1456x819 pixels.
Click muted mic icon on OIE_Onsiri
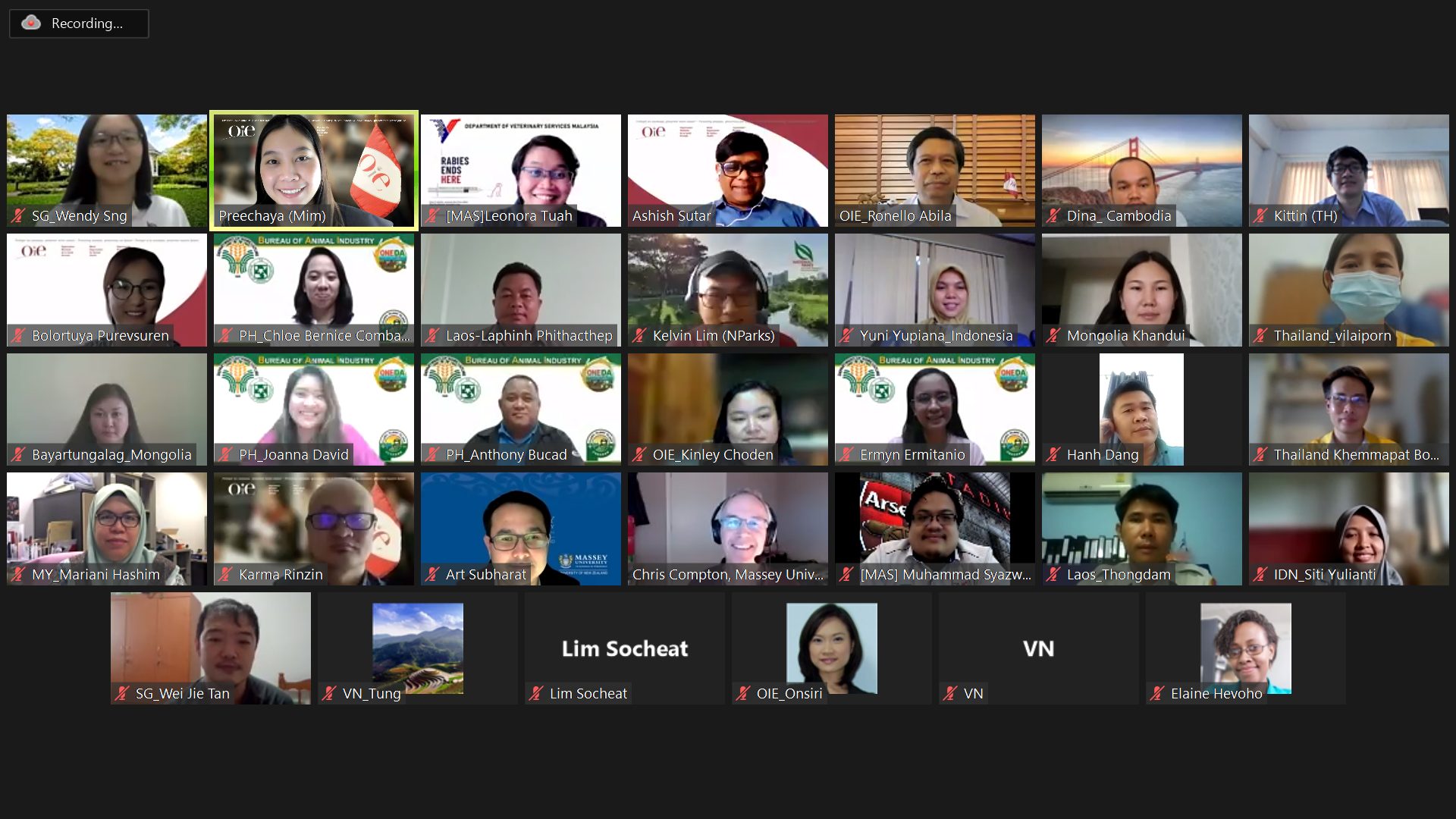point(743,693)
